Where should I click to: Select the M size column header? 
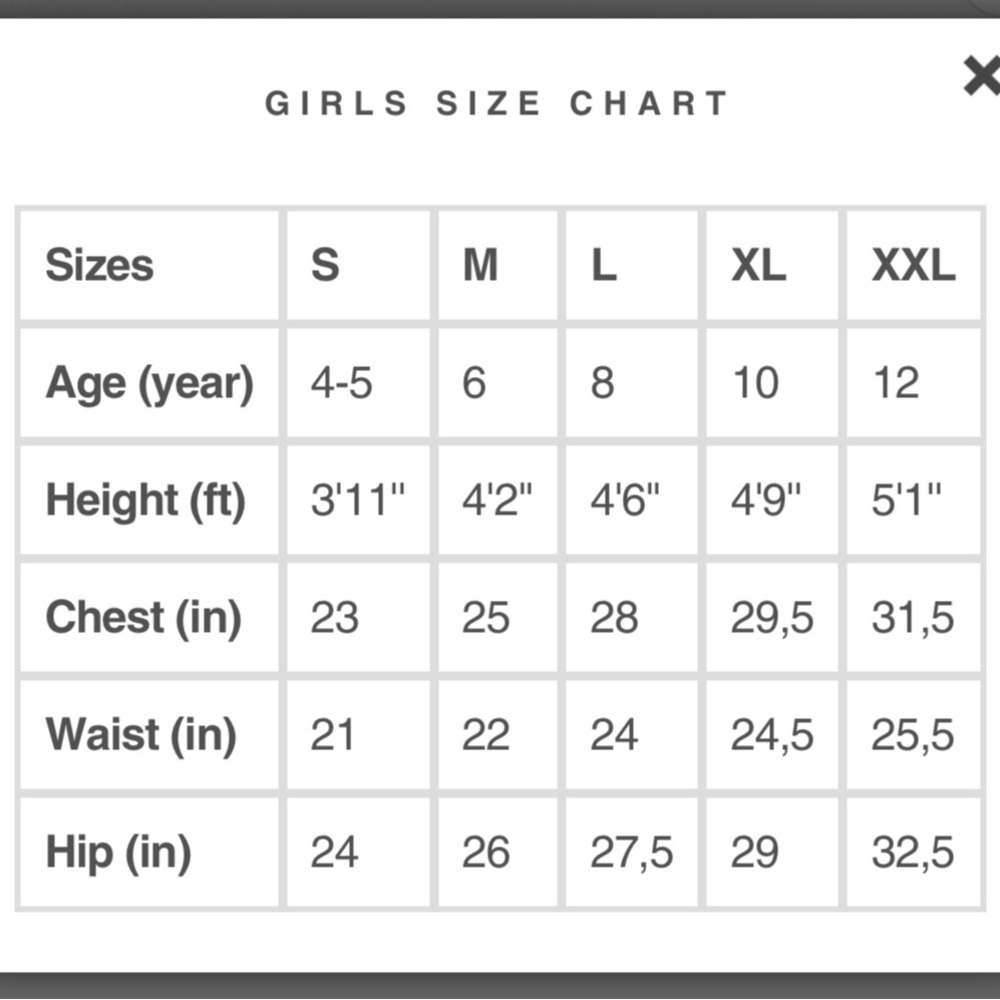pyautogui.click(x=497, y=265)
